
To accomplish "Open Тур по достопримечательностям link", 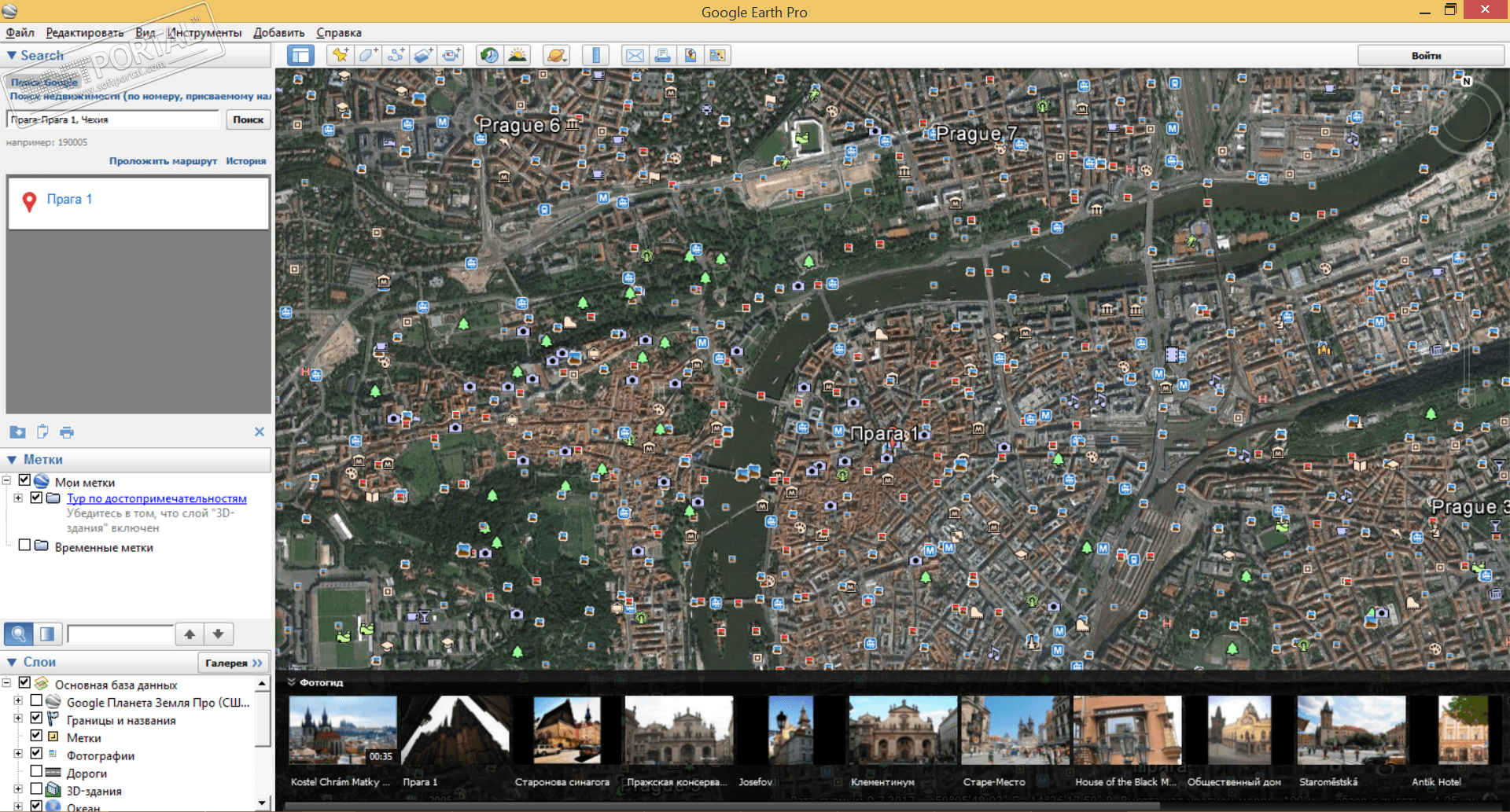I will 157,498.
